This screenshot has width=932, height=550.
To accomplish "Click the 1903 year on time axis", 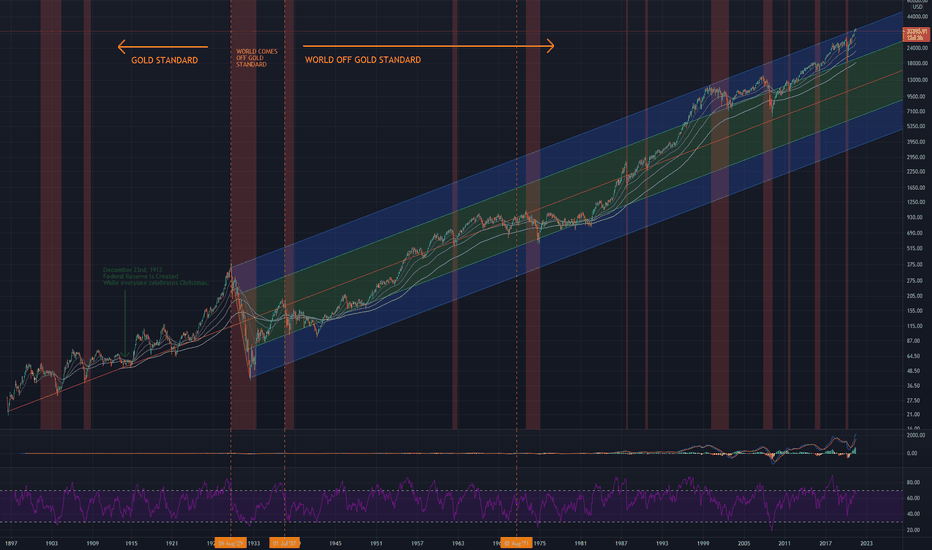I will click(52, 543).
